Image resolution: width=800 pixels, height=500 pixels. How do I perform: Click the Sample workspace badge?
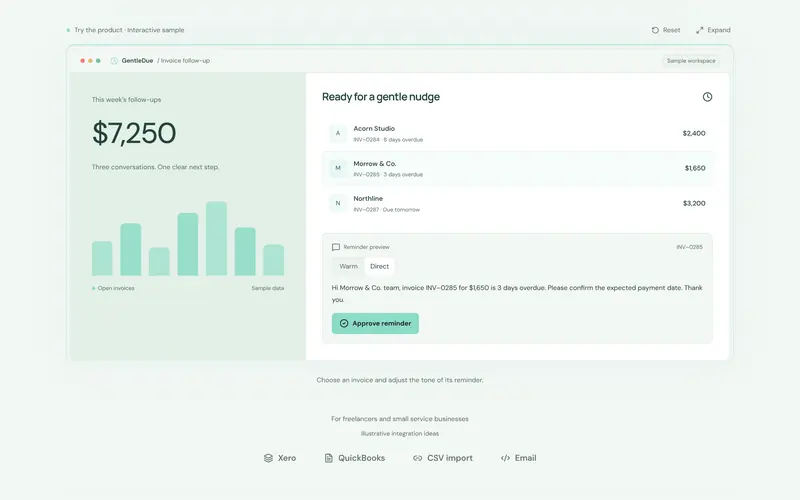pyautogui.click(x=691, y=61)
